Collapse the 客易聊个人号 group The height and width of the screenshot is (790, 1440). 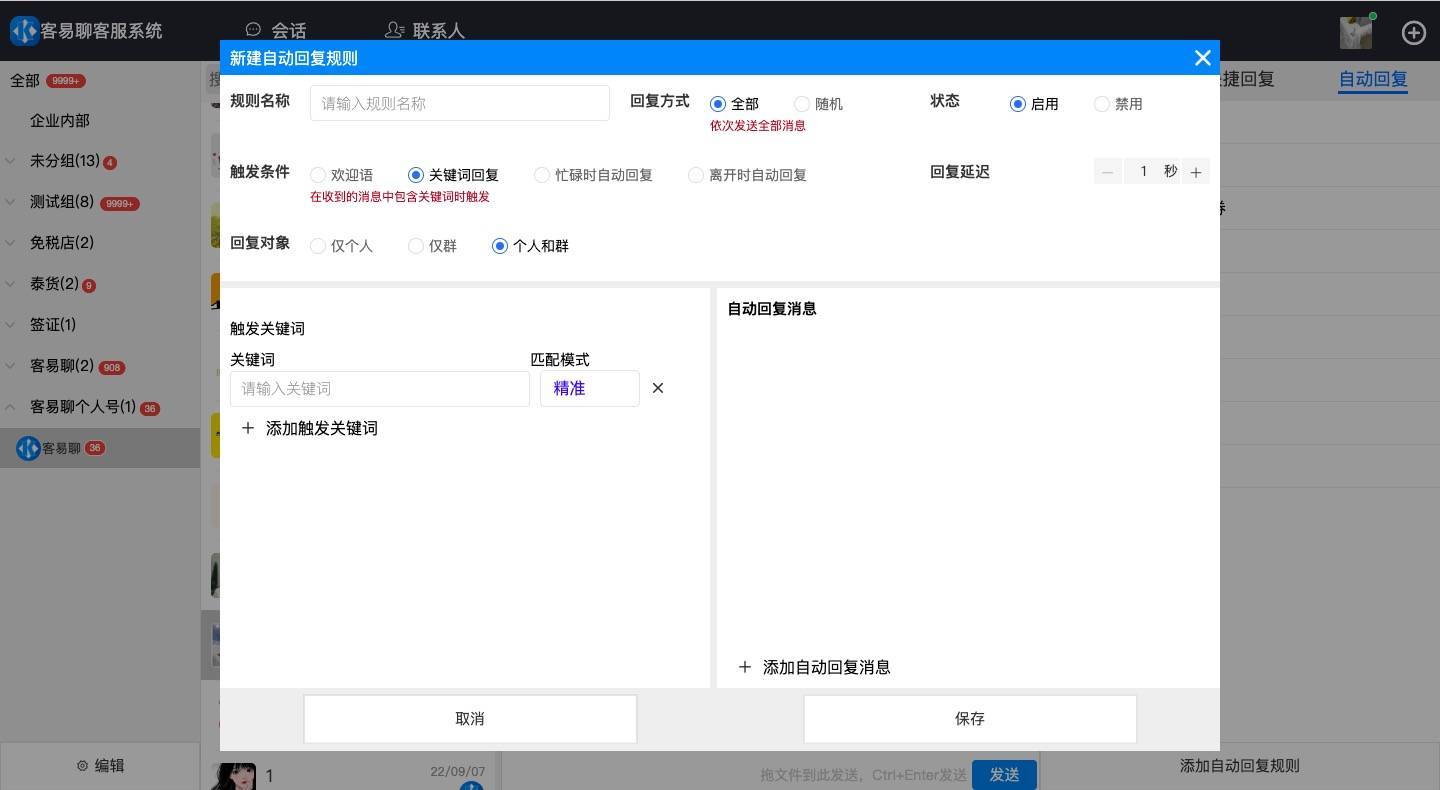[x=10, y=407]
